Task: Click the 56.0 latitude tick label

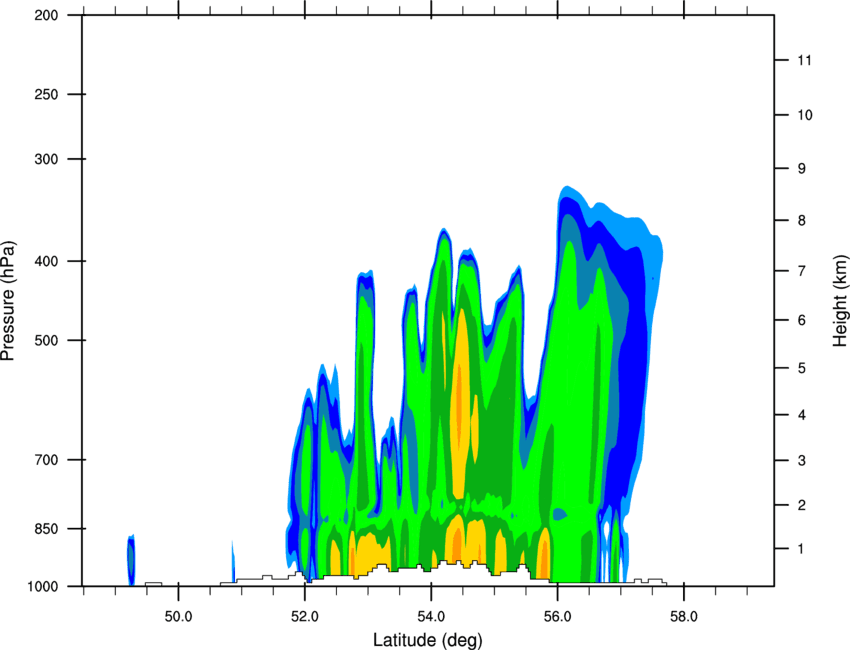Action: tap(557, 617)
